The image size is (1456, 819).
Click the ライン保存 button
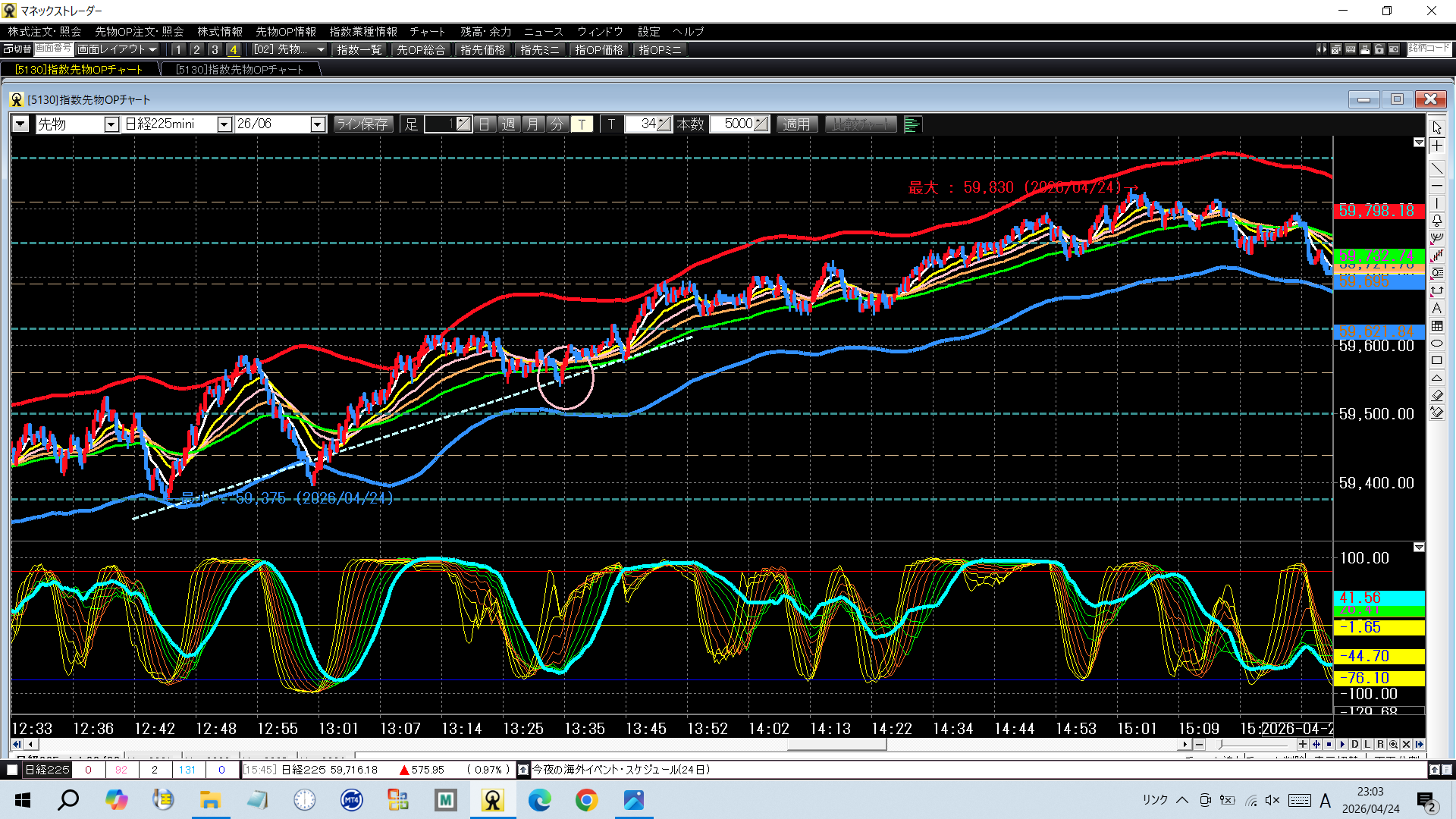click(363, 124)
